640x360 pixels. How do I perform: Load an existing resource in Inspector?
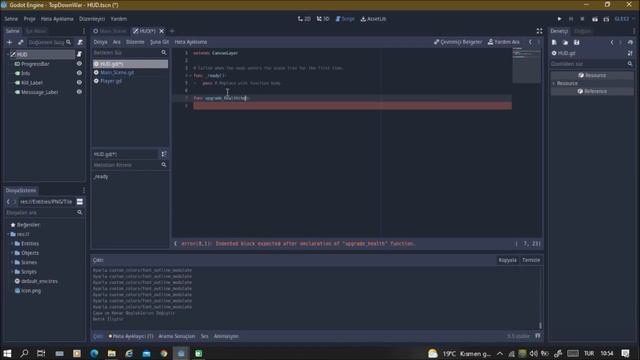(x=565, y=42)
